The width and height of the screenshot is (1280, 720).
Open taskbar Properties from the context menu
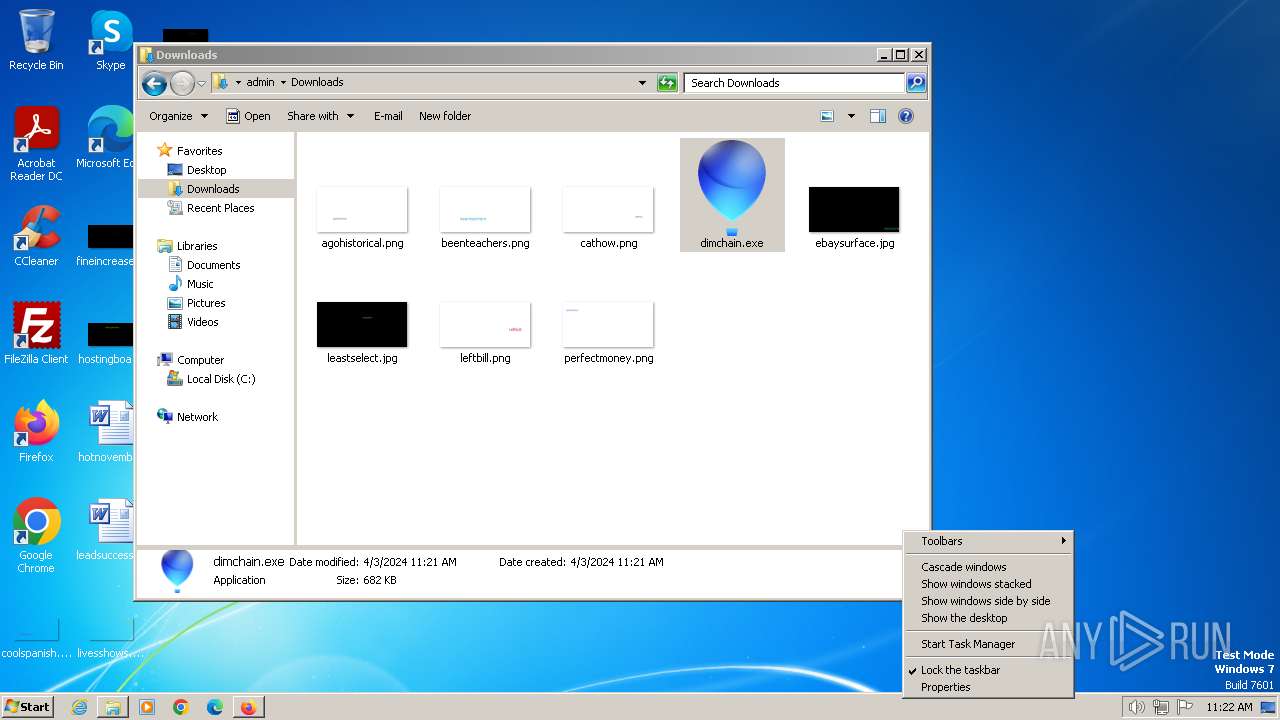[x=989, y=687]
